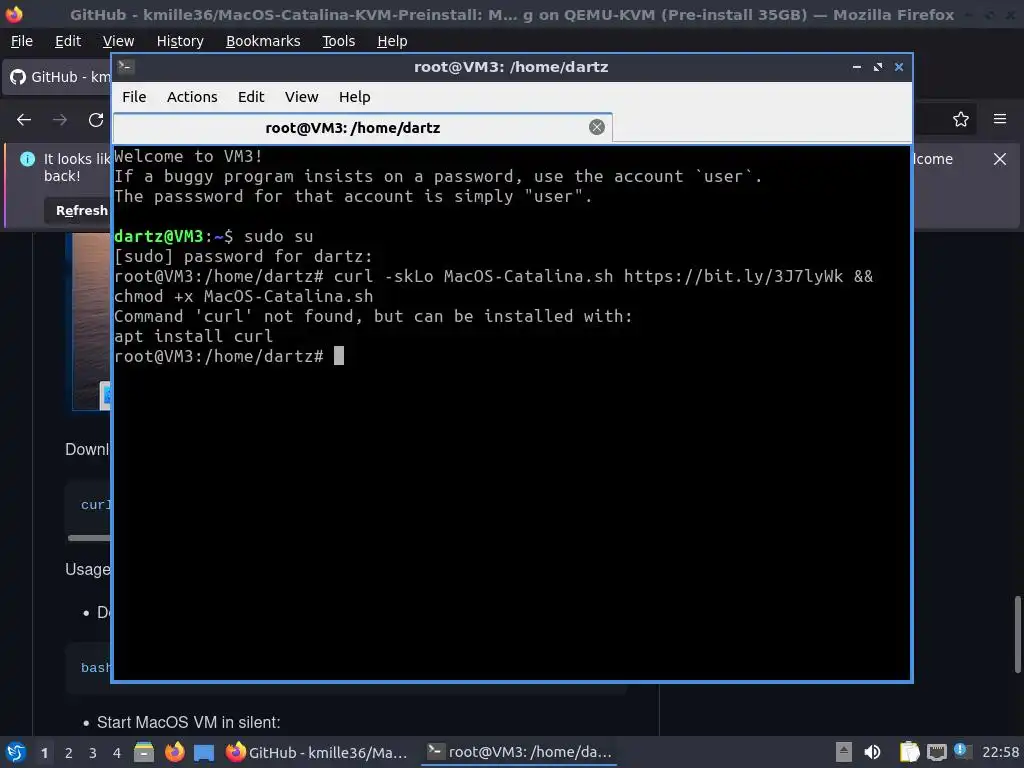Click the 'apt install curl' line in the terminal

pos(193,336)
